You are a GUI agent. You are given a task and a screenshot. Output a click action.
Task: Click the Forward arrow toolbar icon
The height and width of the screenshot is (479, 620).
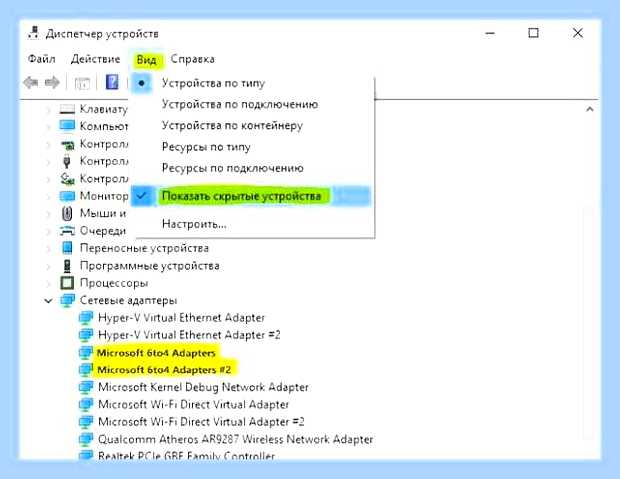click(x=52, y=83)
